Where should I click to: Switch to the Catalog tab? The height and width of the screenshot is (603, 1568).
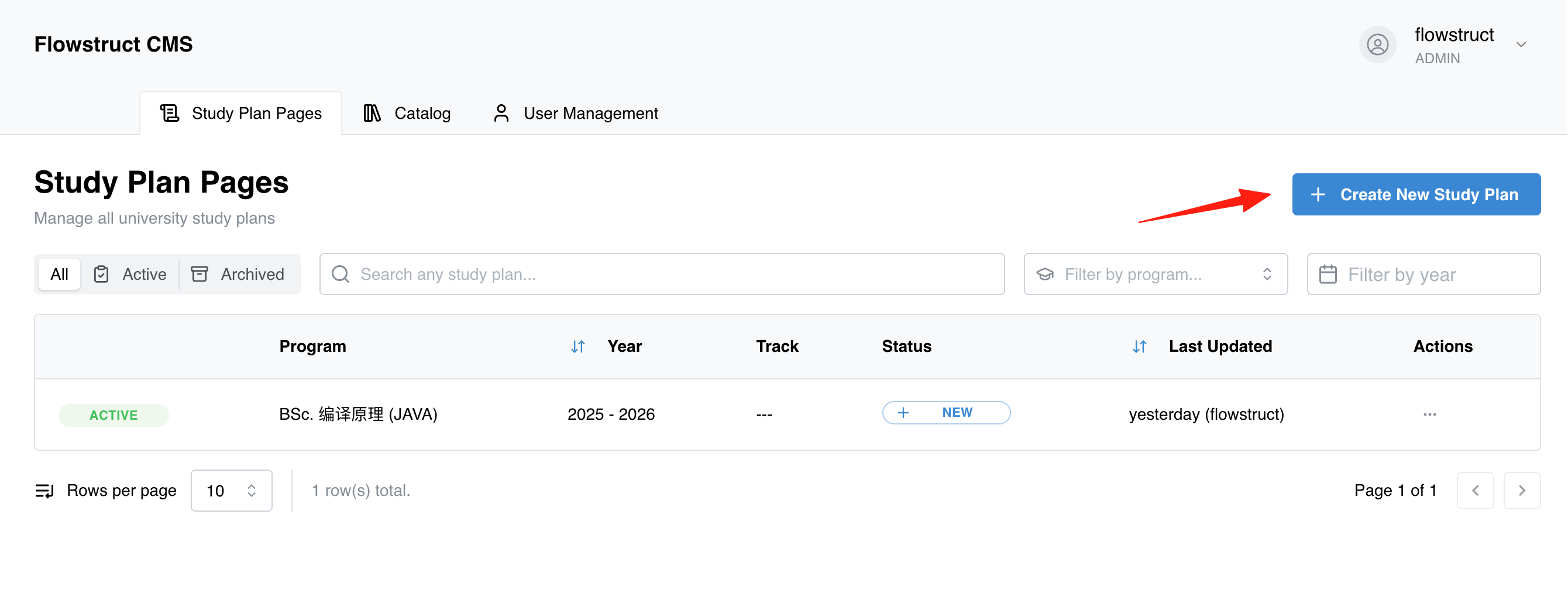coord(407,114)
